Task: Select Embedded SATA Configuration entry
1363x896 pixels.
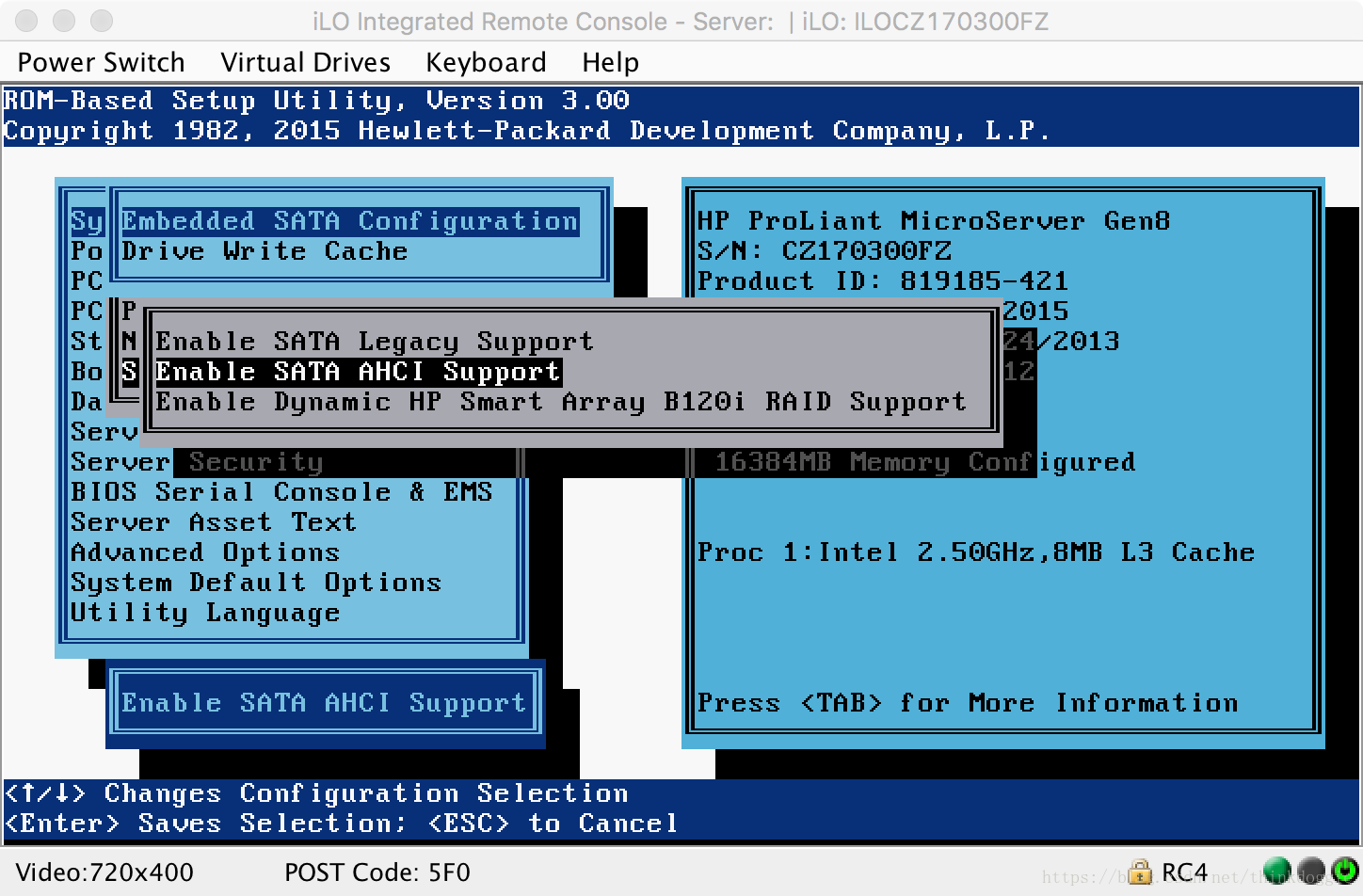Action: pos(350,221)
